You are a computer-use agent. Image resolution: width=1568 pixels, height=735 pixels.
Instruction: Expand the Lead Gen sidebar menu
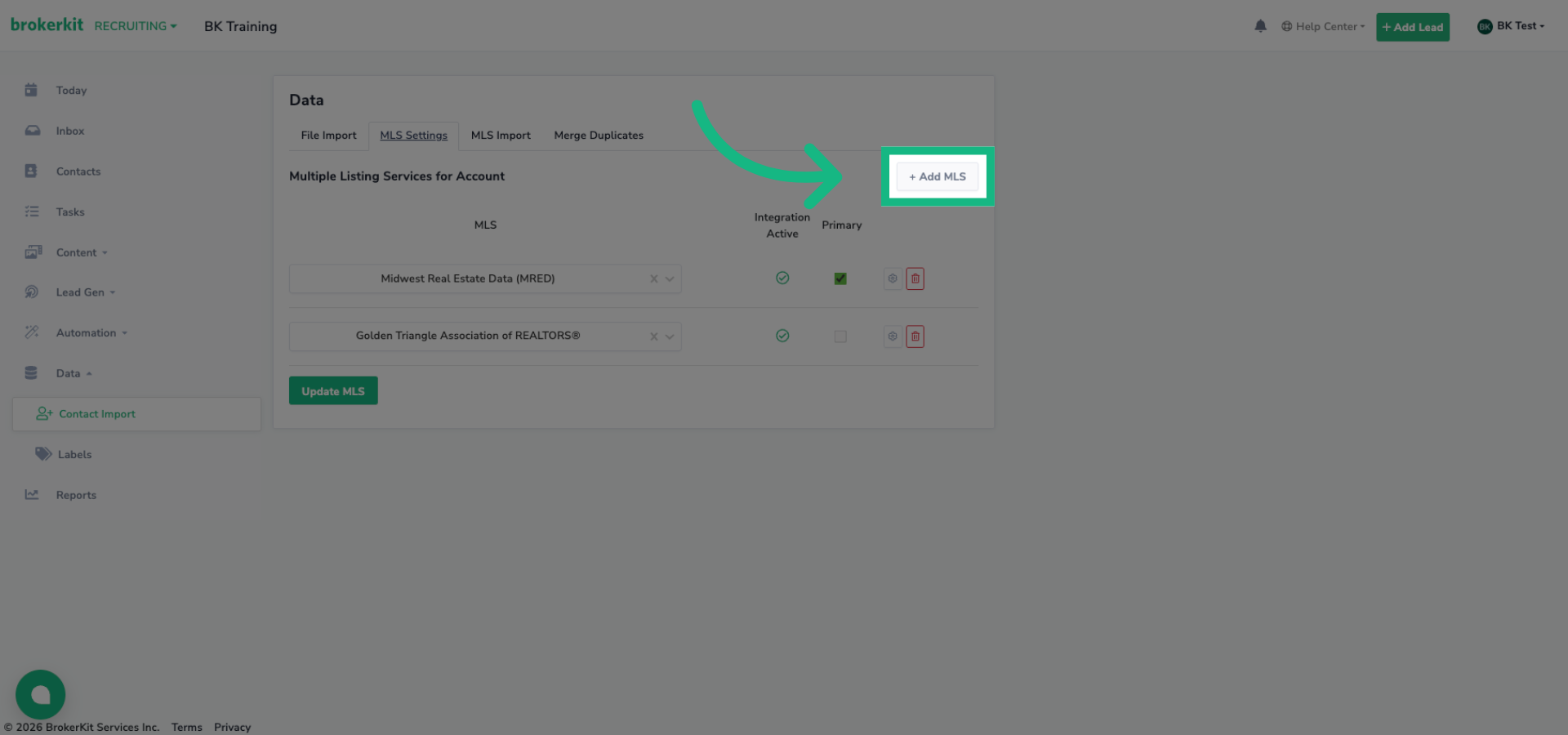coord(86,292)
